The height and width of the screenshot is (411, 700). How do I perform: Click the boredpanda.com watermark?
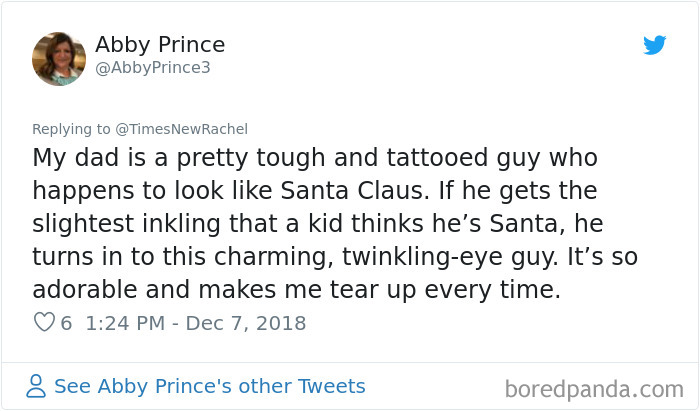(594, 387)
